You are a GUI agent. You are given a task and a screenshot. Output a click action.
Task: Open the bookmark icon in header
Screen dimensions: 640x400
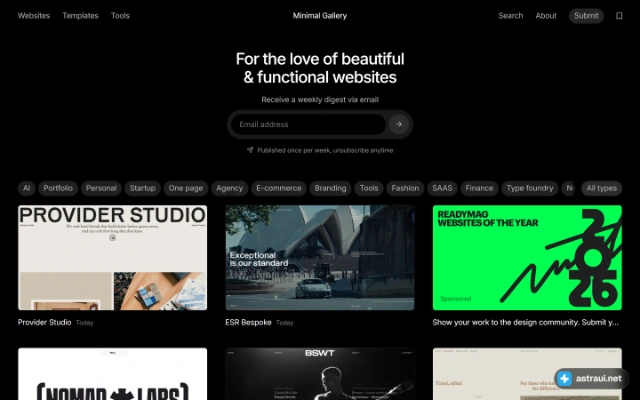tap(619, 16)
